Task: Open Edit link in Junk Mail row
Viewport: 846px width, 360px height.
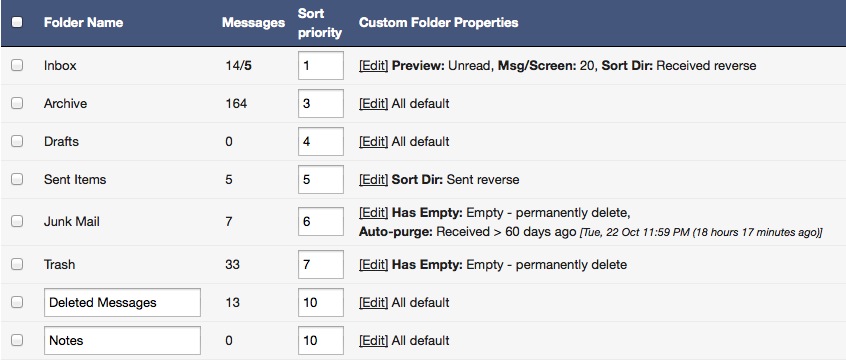Action: 373,213
